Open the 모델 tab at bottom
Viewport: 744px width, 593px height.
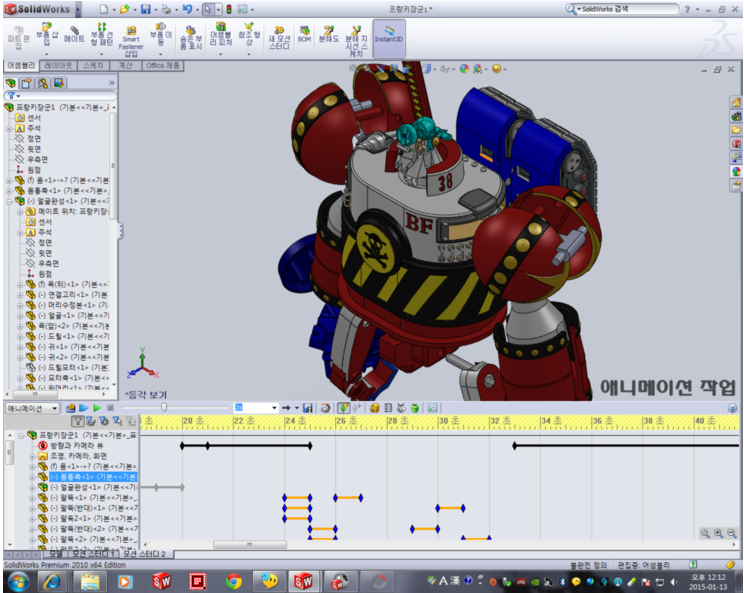(x=56, y=554)
